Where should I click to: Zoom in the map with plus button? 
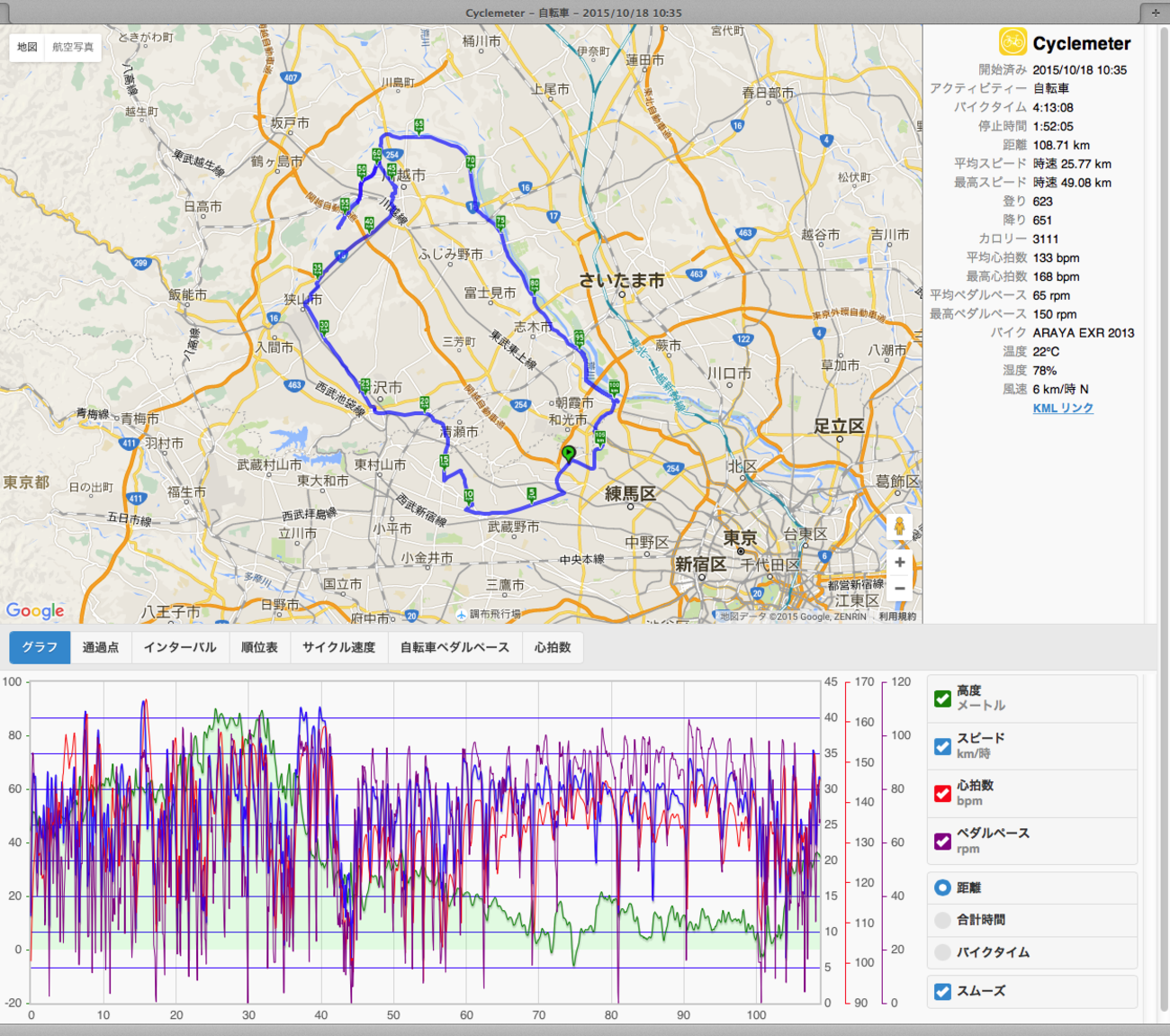pos(899,563)
